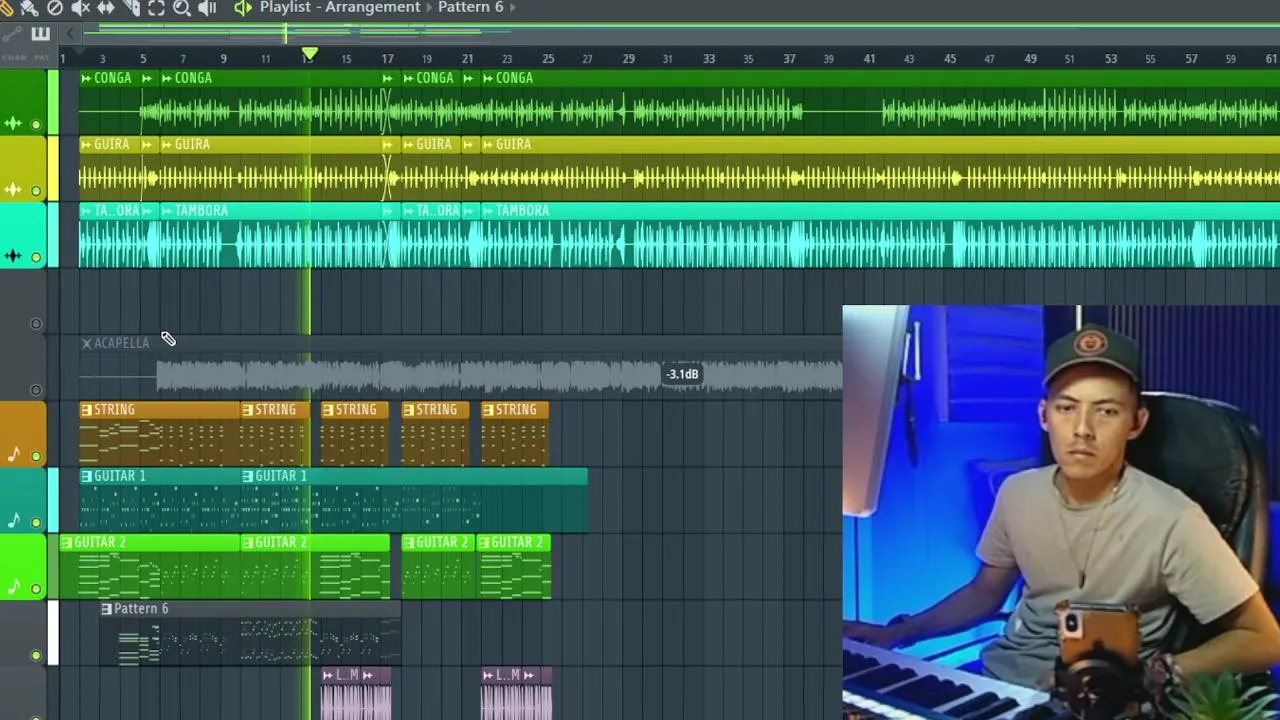The image size is (1280, 720).
Task: Click bar 49 on the timeline ruler
Action: click(1030, 59)
